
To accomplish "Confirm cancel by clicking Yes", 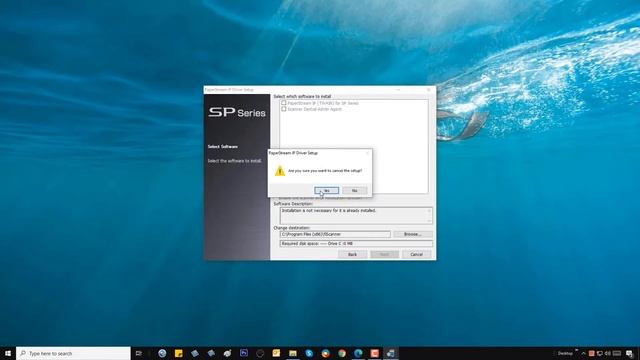I will (x=327, y=191).
